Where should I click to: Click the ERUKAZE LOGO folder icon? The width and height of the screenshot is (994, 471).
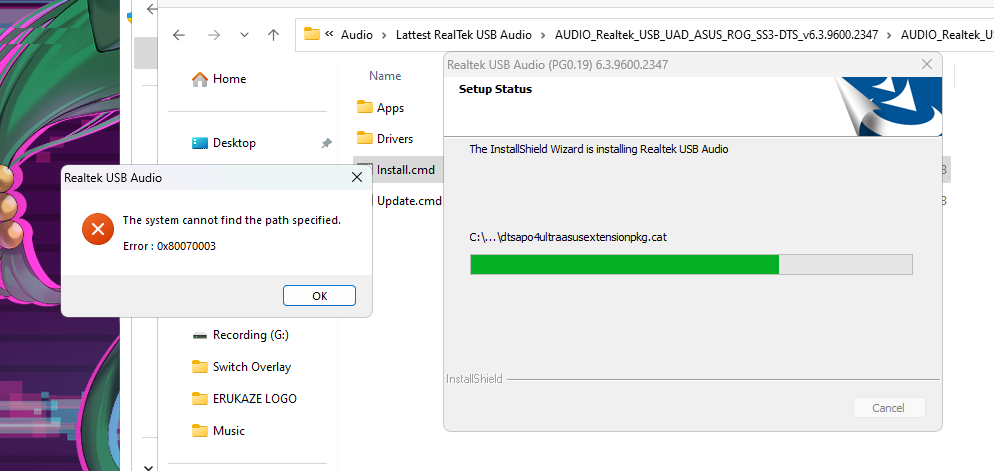[x=200, y=399]
